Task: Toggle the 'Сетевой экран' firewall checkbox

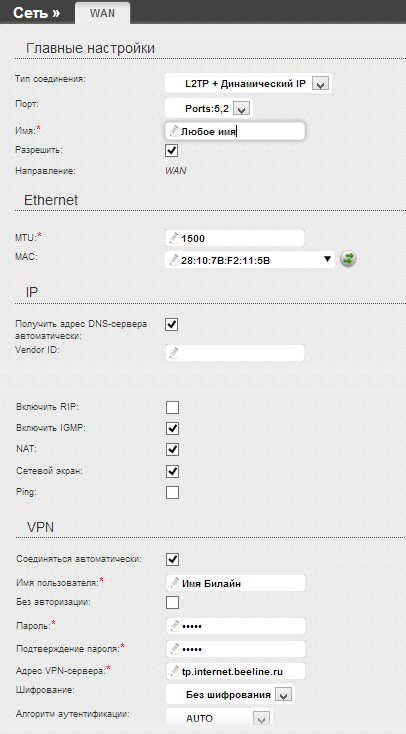Action: pyautogui.click(x=172, y=471)
